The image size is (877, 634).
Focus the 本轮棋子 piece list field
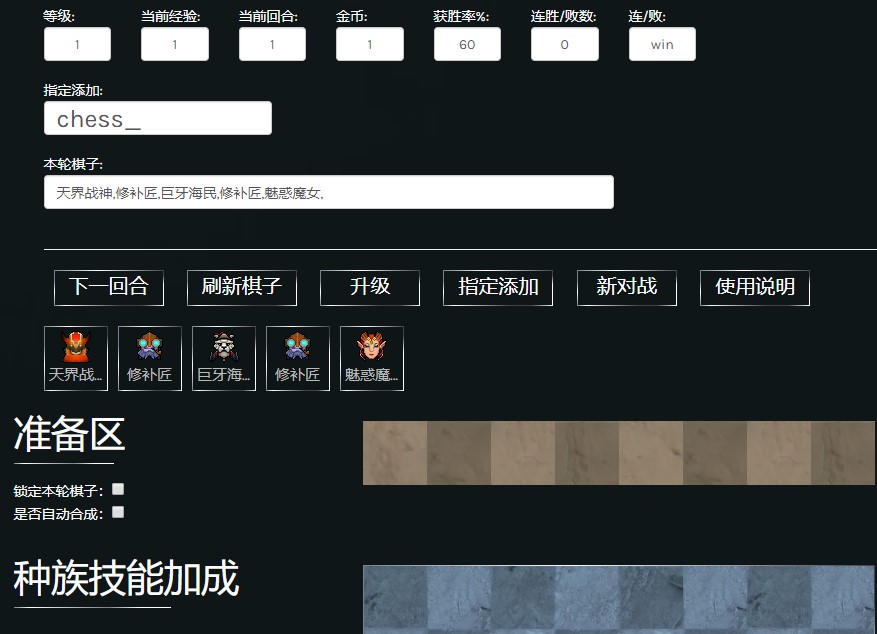(x=328, y=191)
